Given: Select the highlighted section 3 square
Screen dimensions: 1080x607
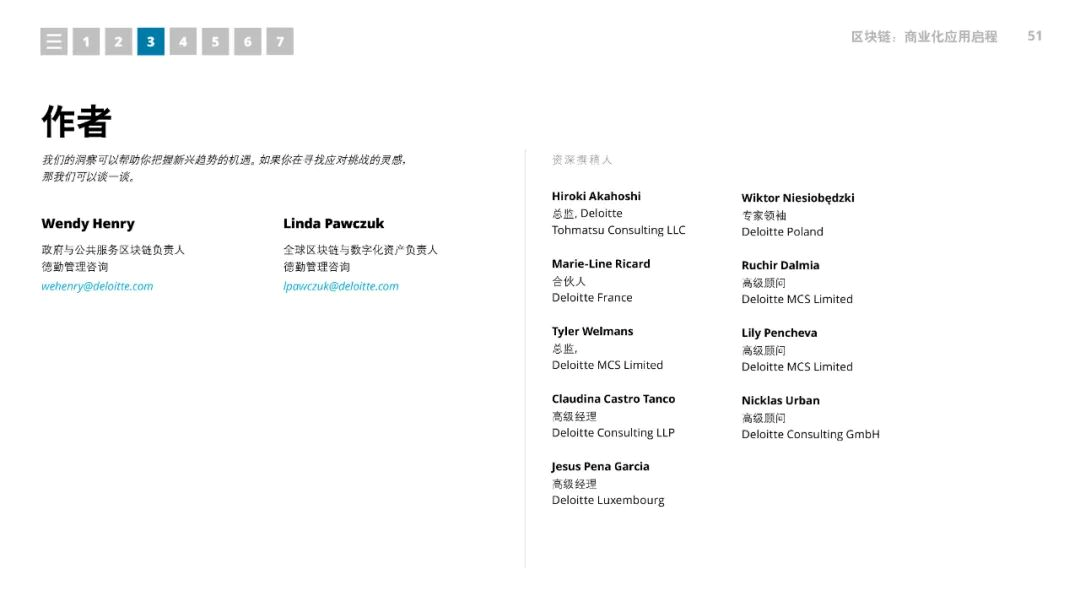Looking at the screenshot, I should click(x=151, y=41).
